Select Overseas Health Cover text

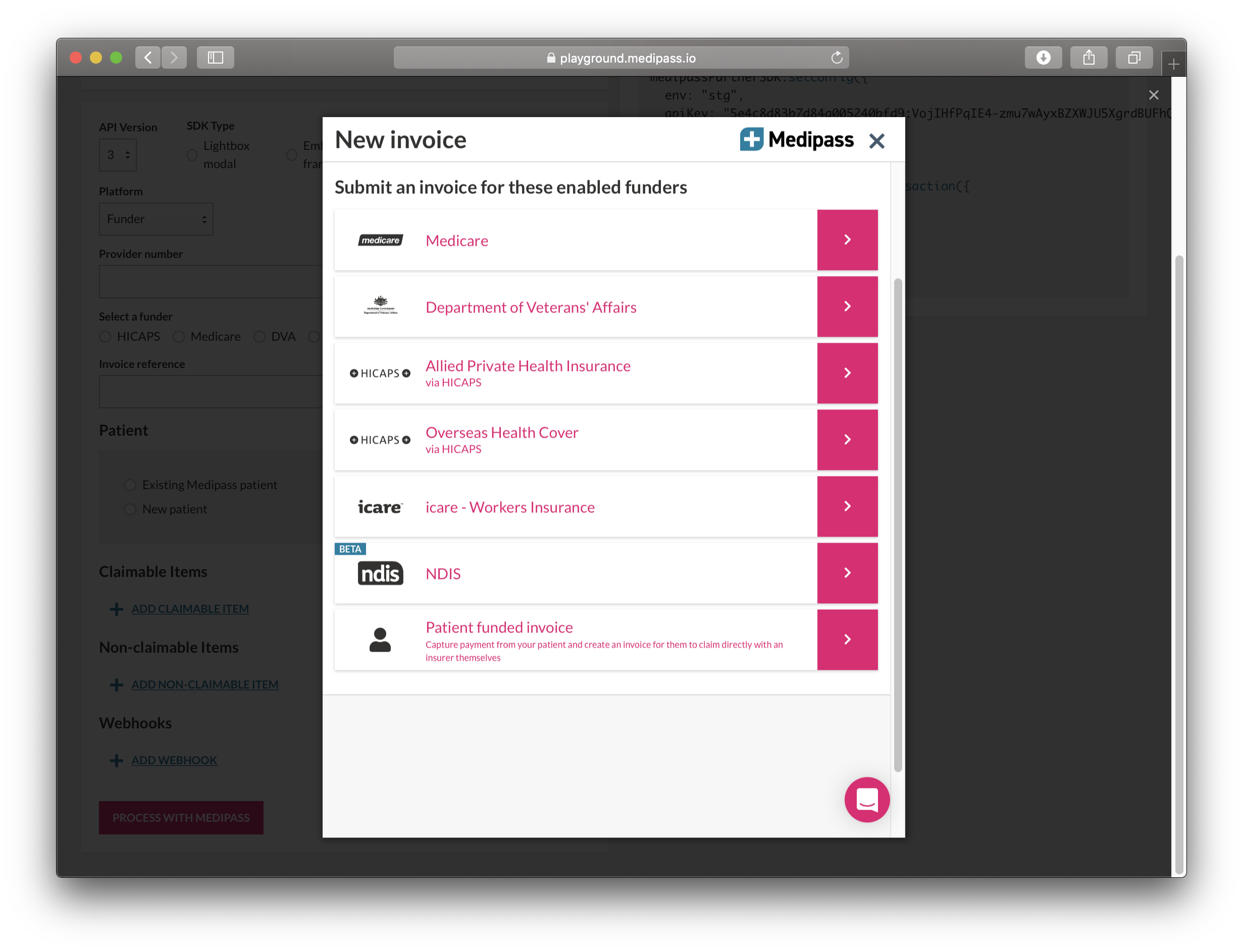[502, 433]
